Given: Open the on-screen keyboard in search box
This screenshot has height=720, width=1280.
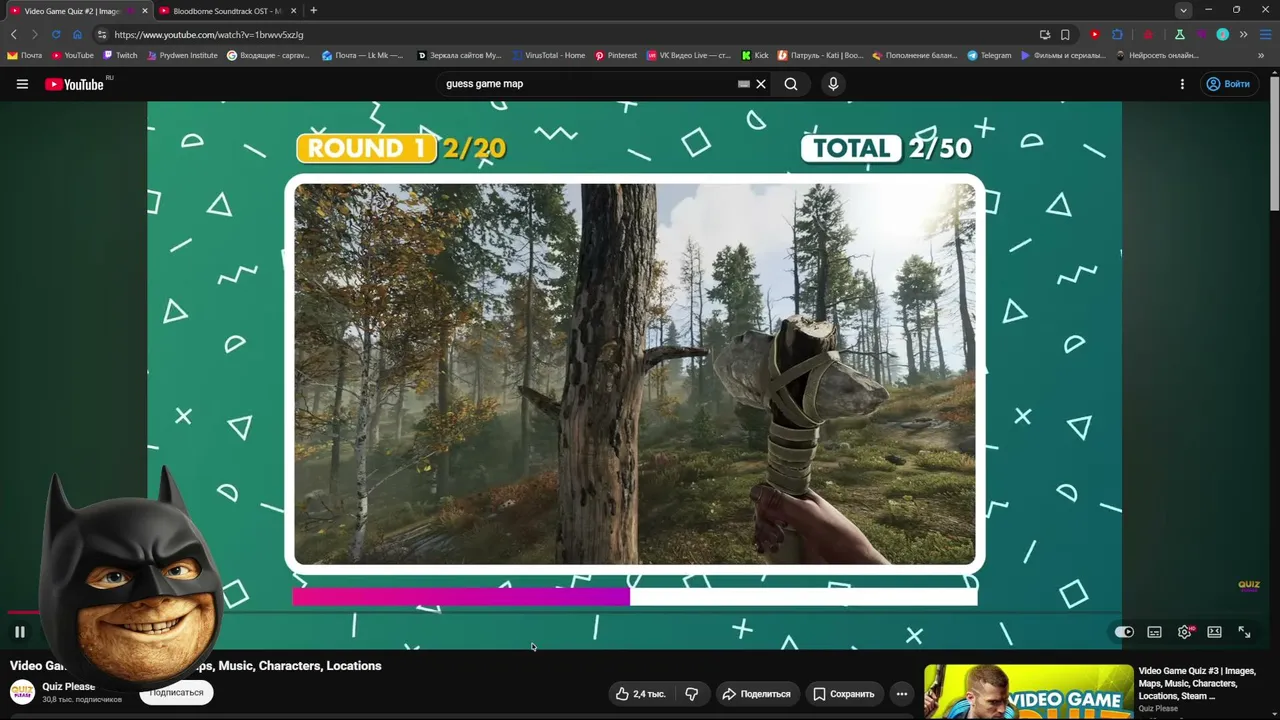Looking at the screenshot, I should pyautogui.click(x=743, y=84).
